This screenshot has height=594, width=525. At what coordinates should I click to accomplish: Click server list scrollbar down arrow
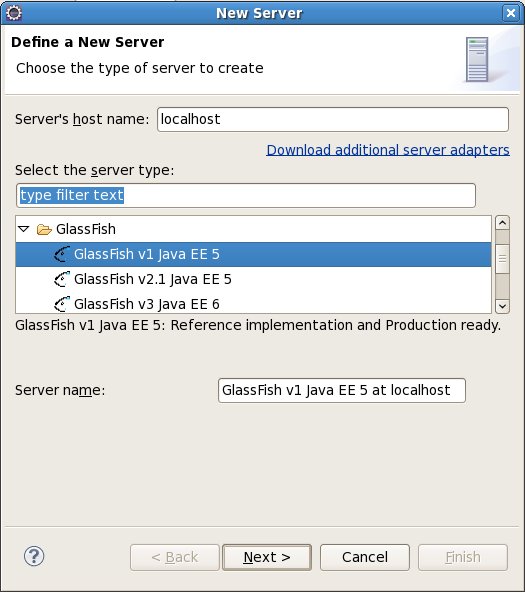coord(502,306)
